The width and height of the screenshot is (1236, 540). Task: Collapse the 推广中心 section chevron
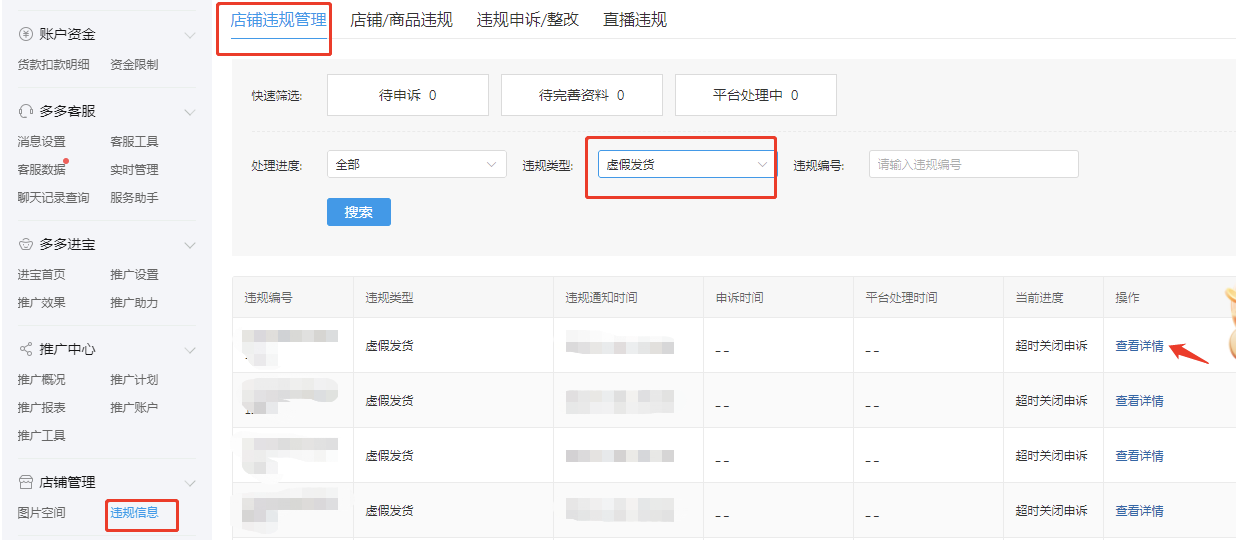pyautogui.click(x=190, y=350)
